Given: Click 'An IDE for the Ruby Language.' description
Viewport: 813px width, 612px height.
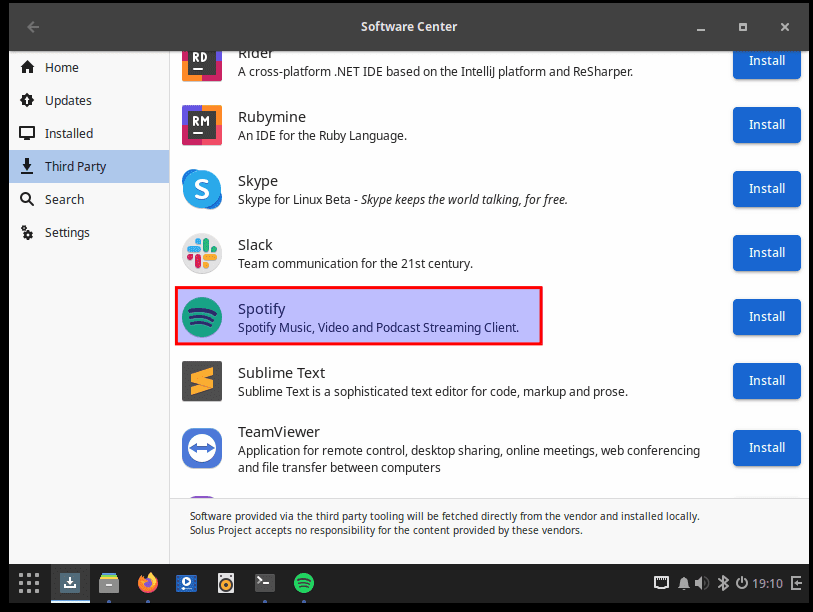Looking at the screenshot, I should point(322,136).
